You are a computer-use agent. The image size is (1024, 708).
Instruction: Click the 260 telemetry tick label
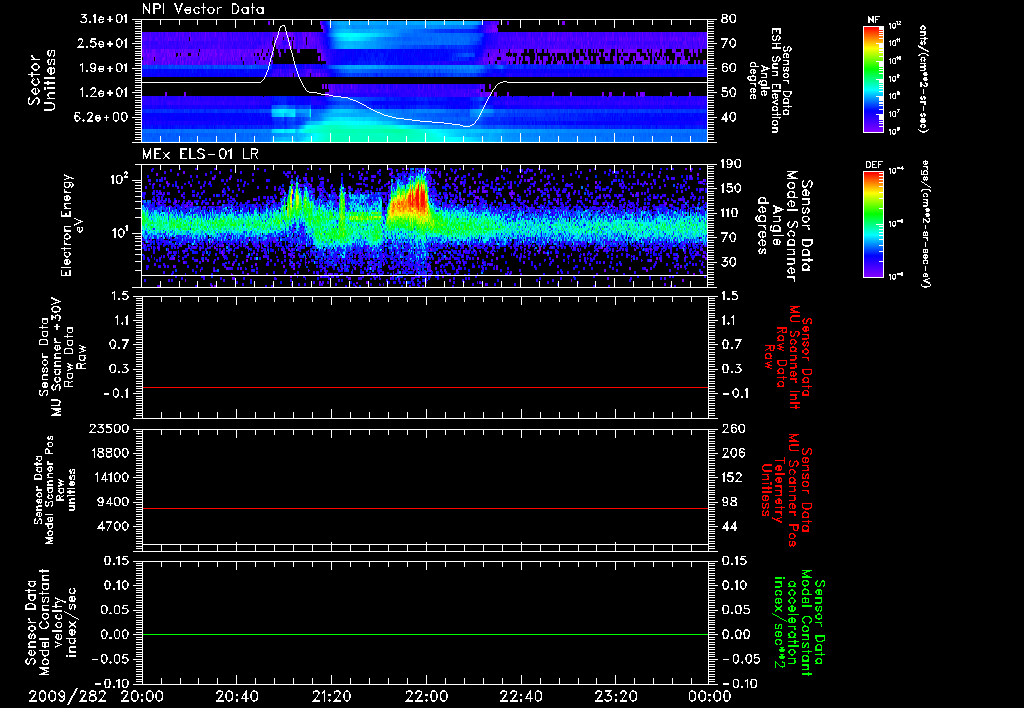(732, 429)
